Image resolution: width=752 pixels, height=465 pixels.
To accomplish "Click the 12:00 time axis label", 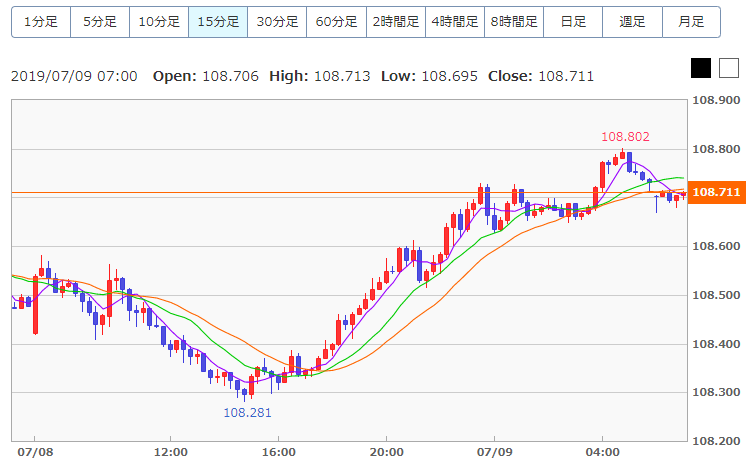I will click(171, 452).
